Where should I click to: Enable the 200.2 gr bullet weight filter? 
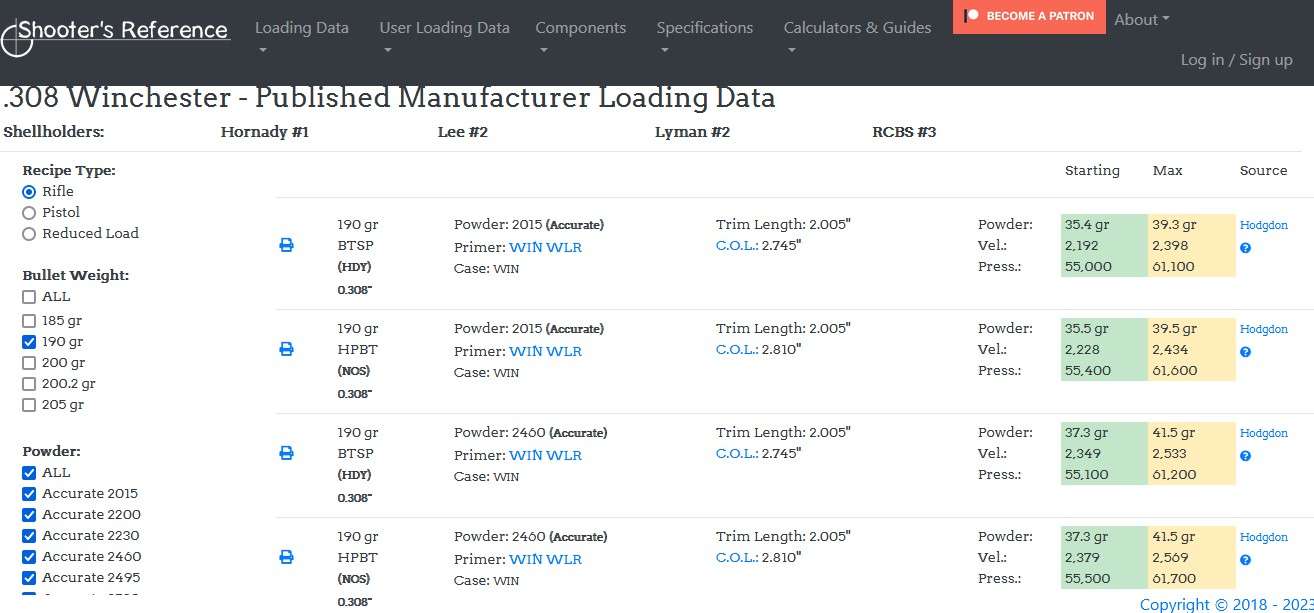coord(29,384)
